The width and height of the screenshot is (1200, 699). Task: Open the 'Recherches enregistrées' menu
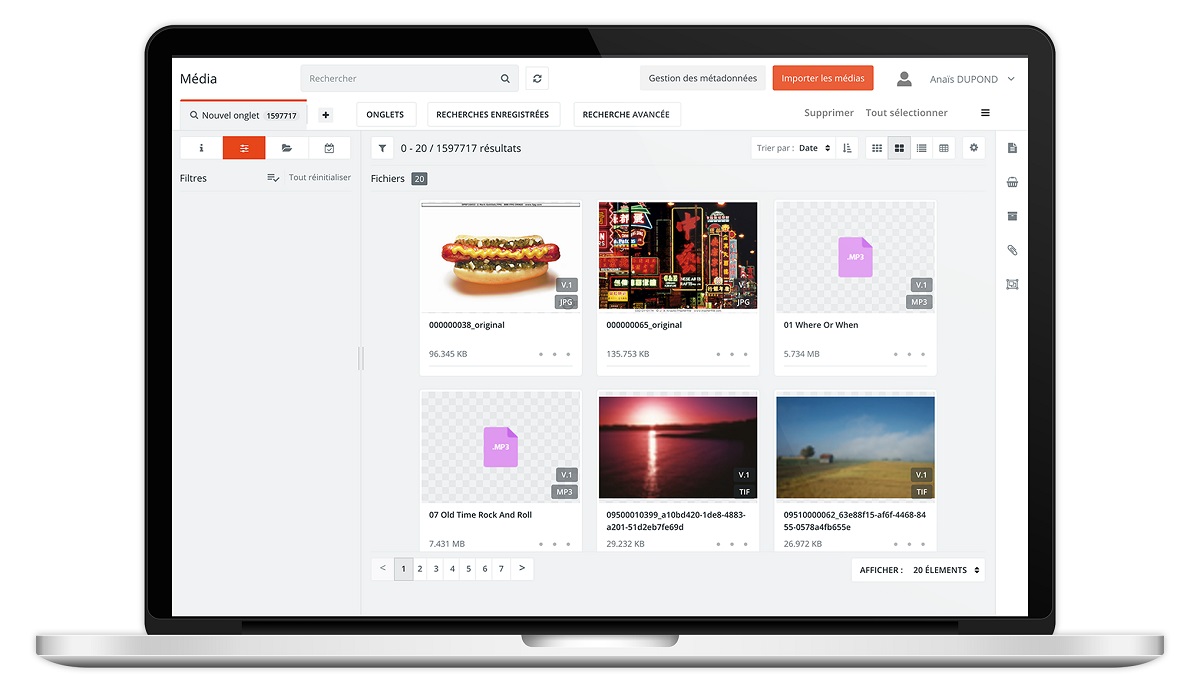[492, 115]
